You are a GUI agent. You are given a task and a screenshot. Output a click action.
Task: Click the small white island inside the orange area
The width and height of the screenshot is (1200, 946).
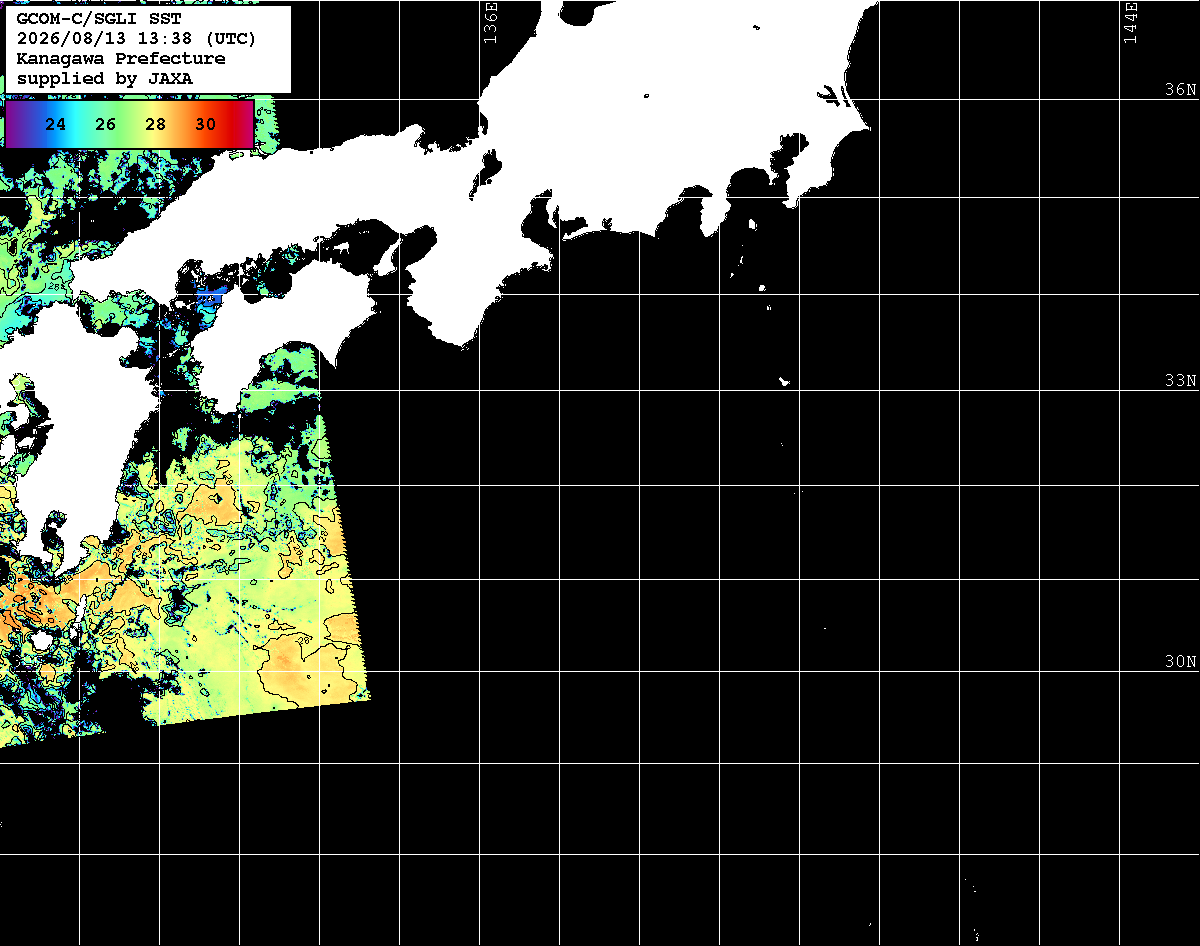41,638
